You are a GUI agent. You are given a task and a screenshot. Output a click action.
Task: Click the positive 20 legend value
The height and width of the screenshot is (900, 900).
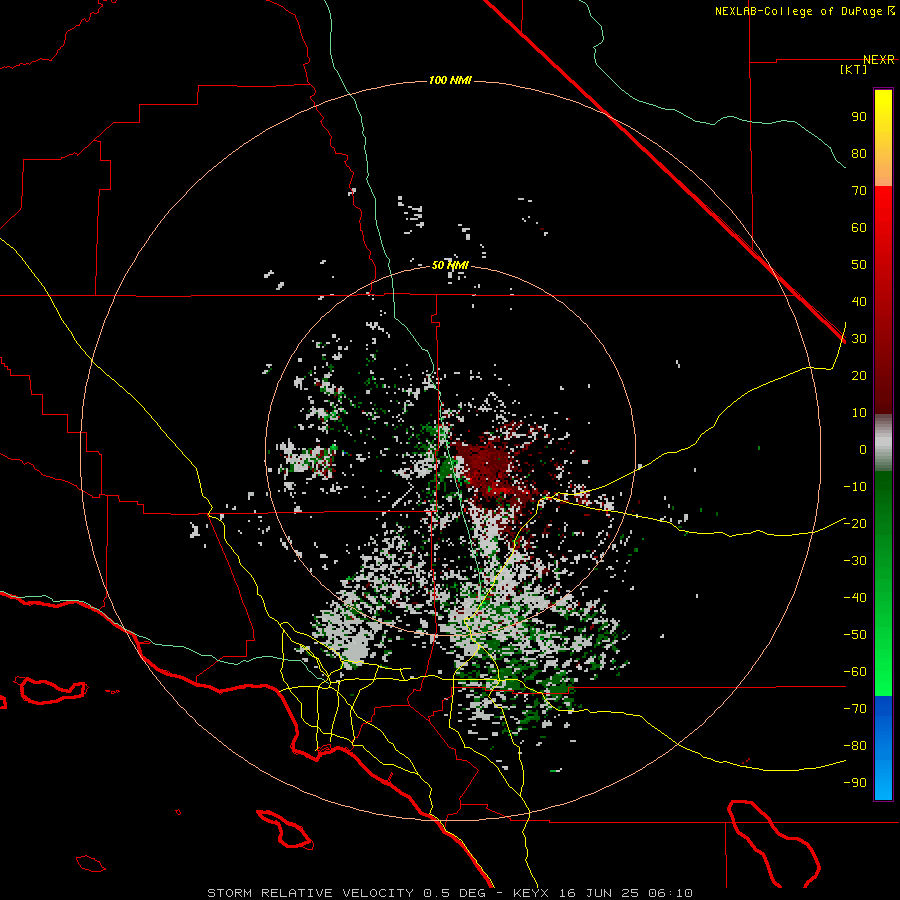coord(859,375)
